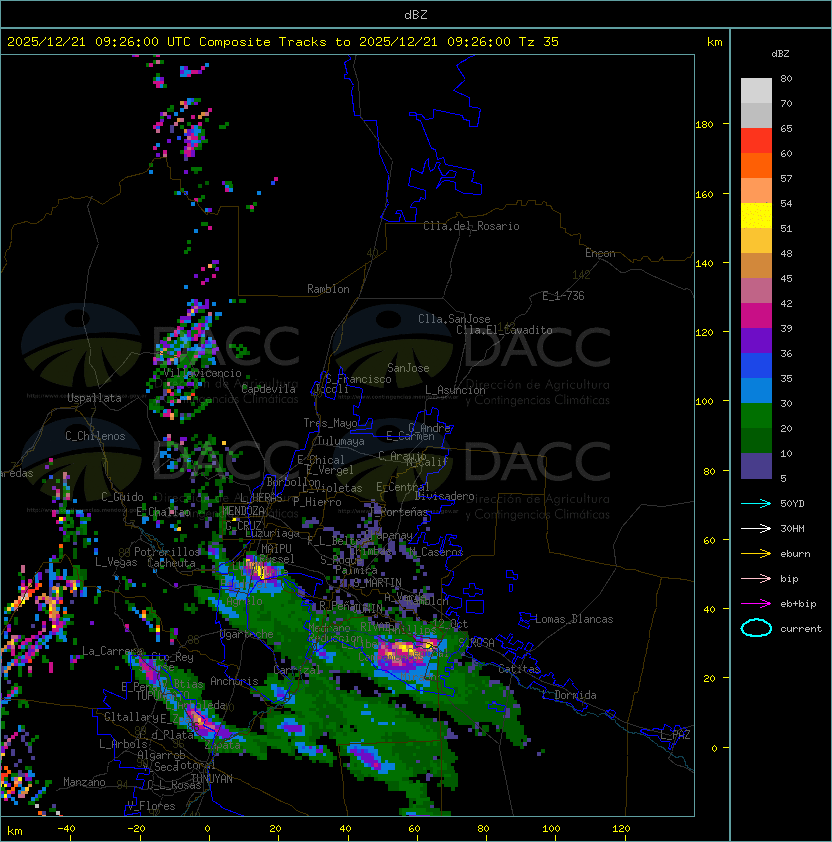Click the Ugarteche place label
The image size is (832, 842).
(x=247, y=635)
